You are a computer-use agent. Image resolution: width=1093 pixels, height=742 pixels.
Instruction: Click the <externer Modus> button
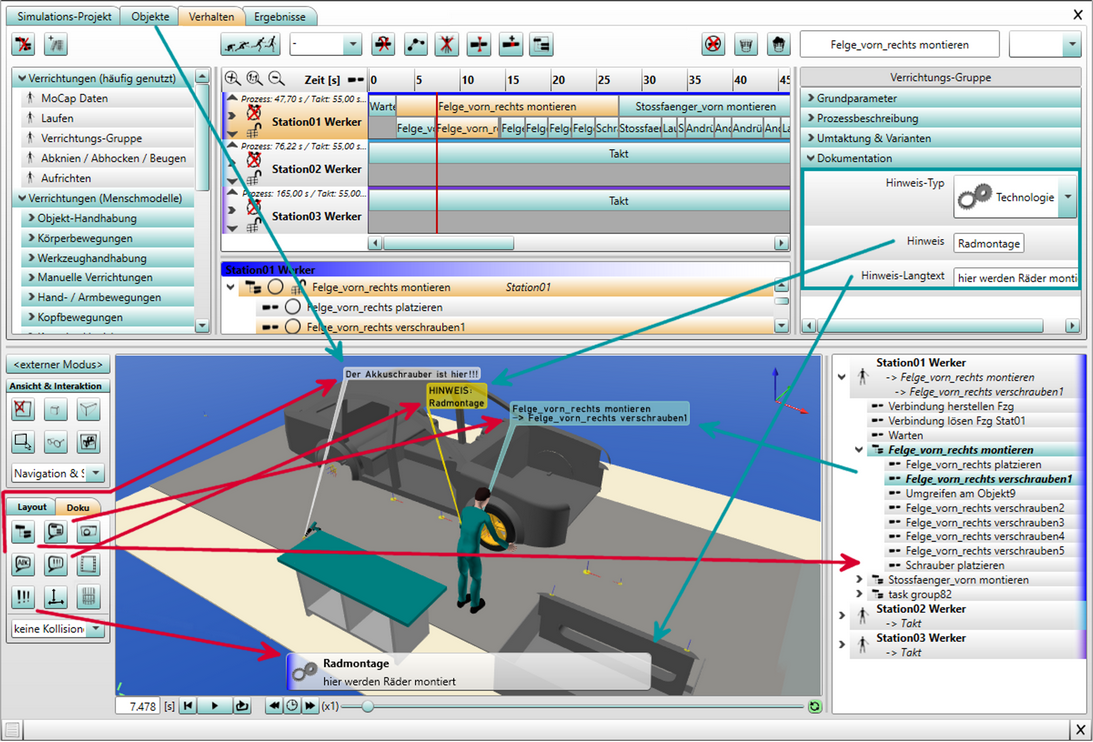(56, 365)
